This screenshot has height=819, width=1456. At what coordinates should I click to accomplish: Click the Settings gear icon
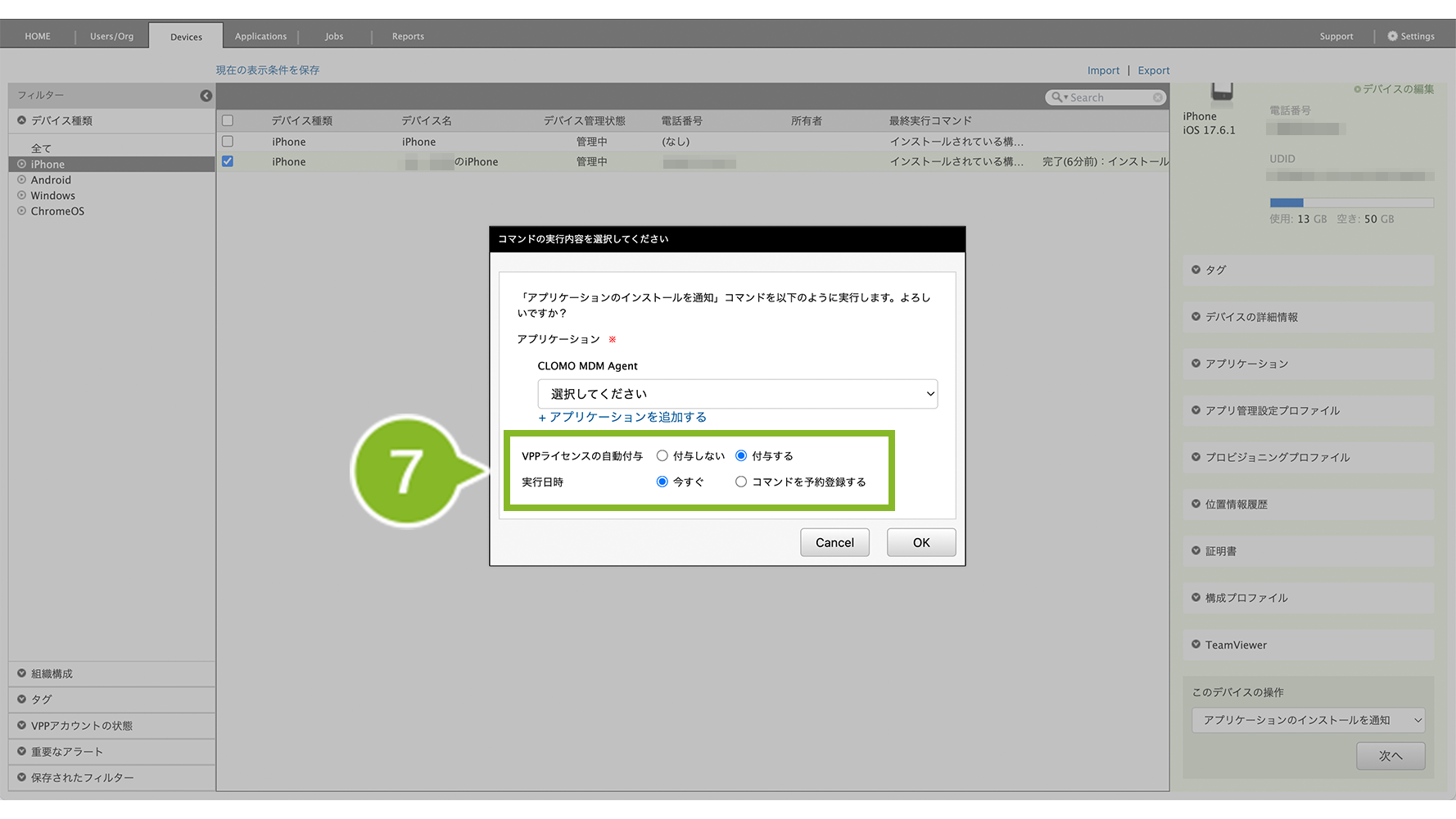pos(1392,36)
